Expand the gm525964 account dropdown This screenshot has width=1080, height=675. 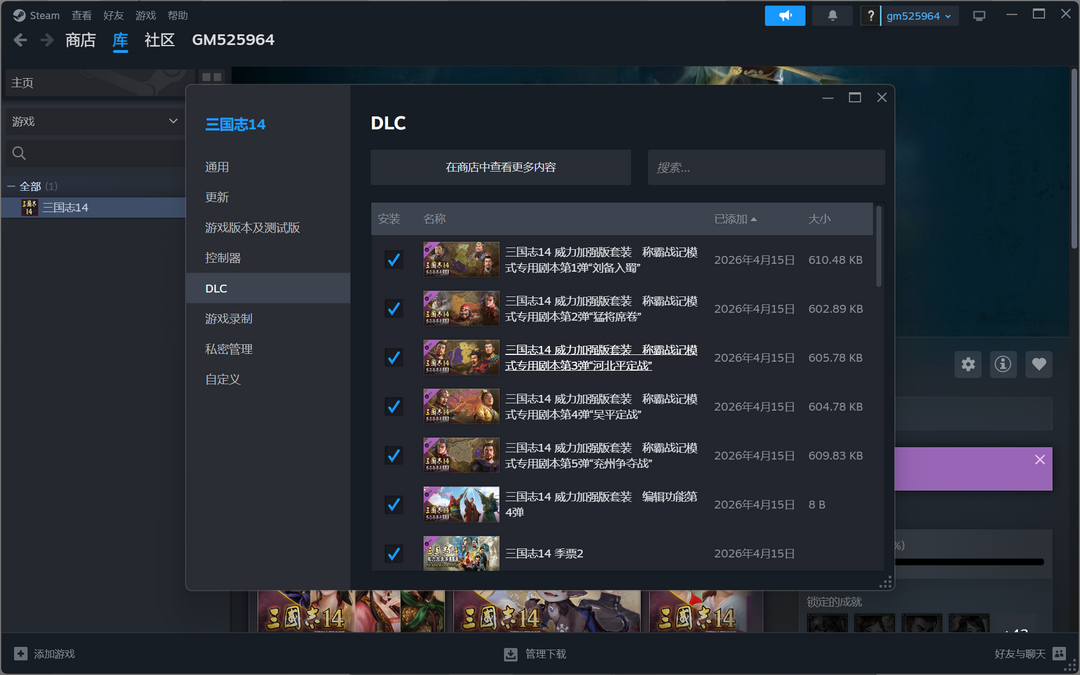click(920, 16)
